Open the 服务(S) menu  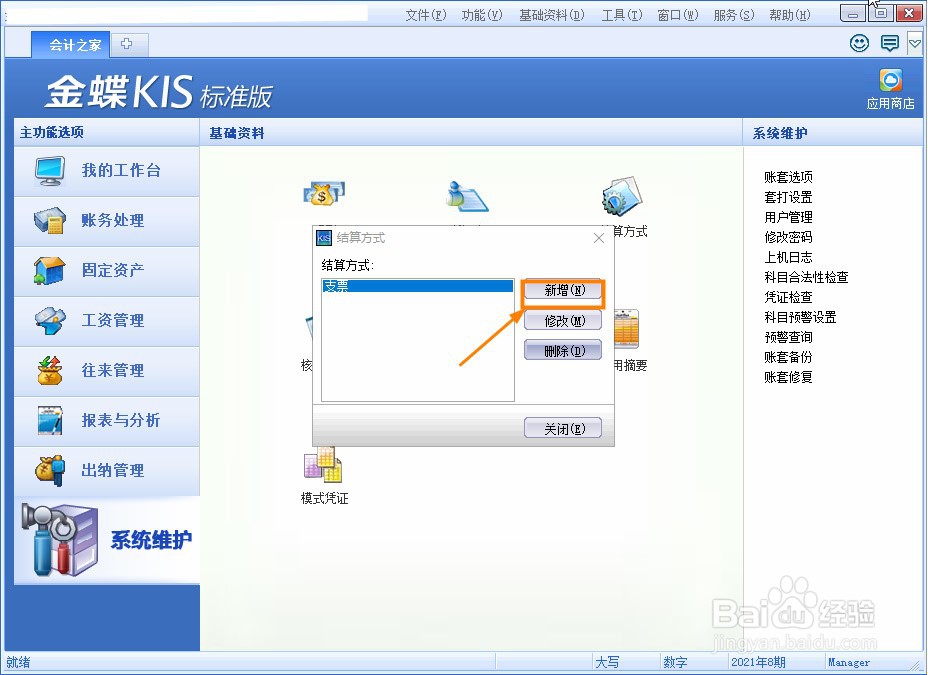click(x=734, y=15)
